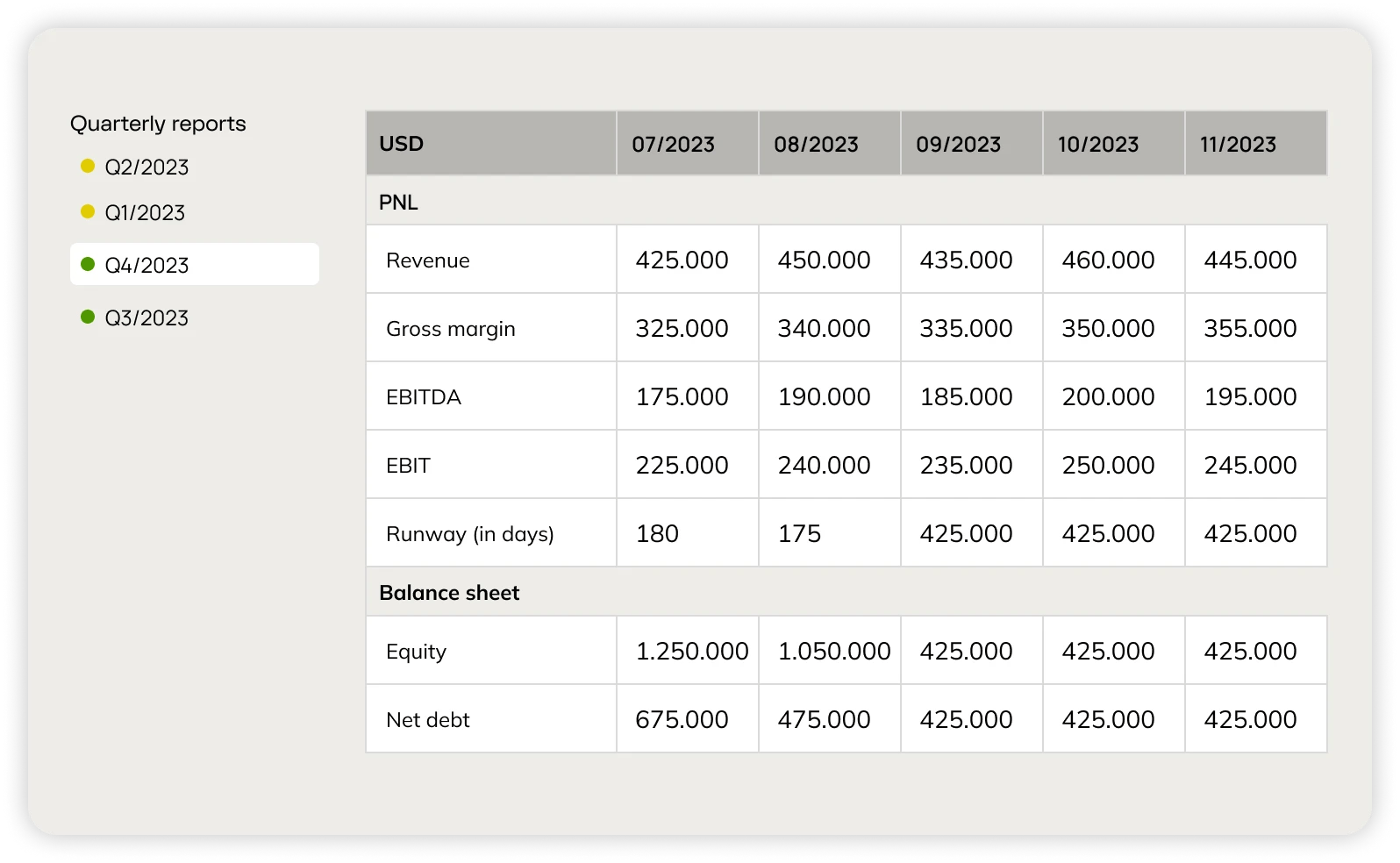Choose the 10/2023 column header

tap(1097, 145)
